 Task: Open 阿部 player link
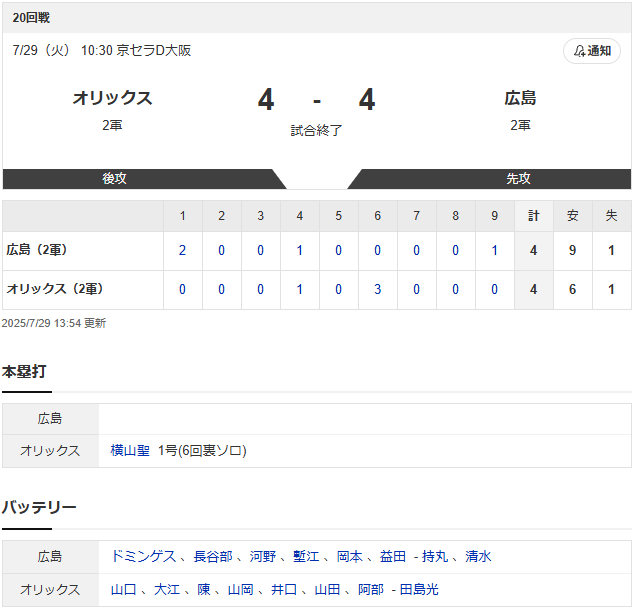click(371, 589)
